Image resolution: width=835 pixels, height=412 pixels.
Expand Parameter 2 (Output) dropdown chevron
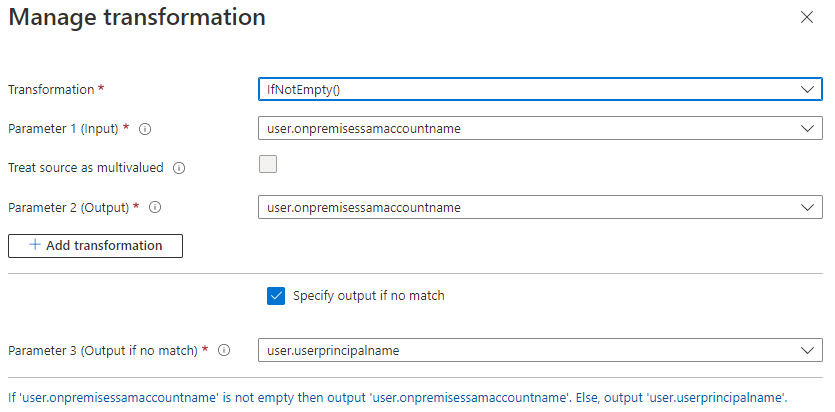(808, 207)
